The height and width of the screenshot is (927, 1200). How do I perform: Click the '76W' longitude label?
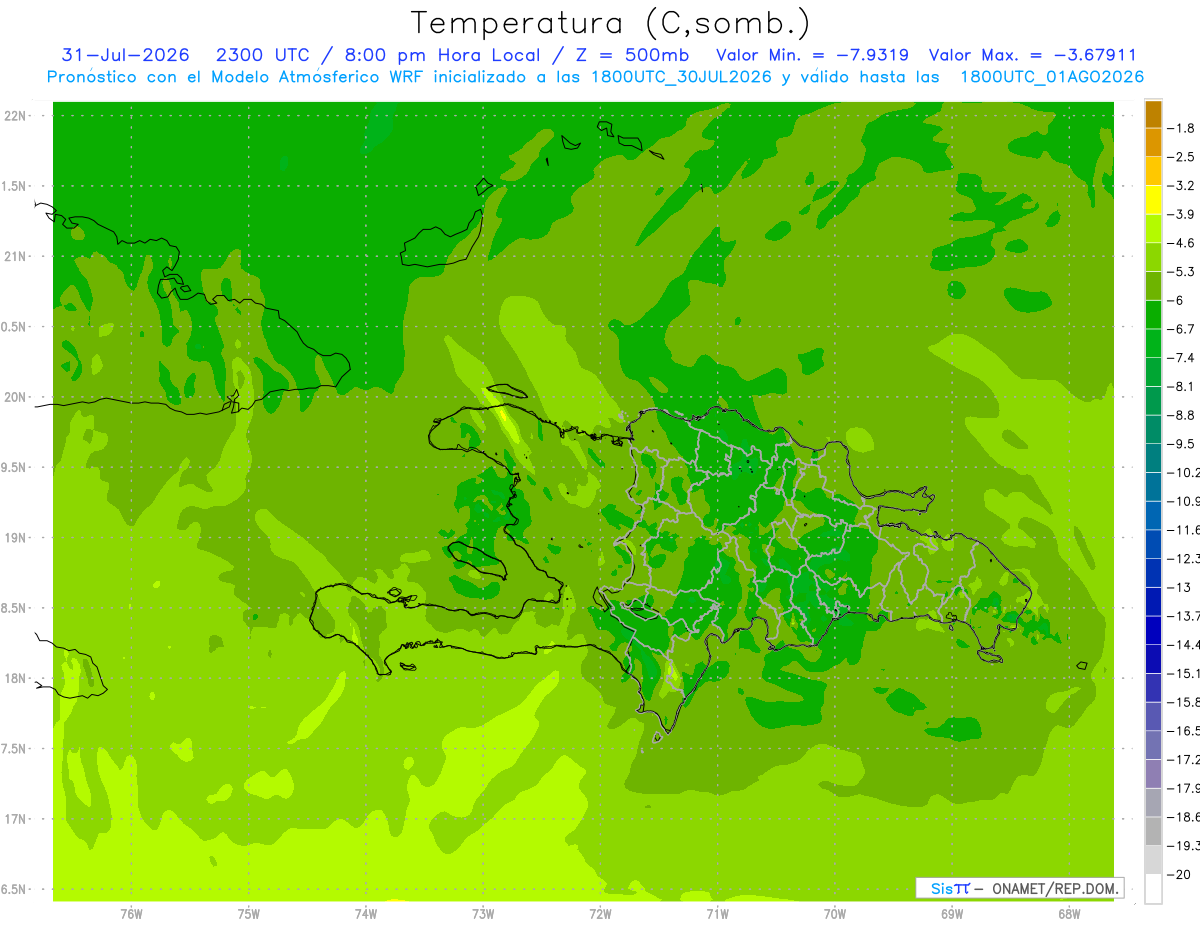(x=131, y=914)
